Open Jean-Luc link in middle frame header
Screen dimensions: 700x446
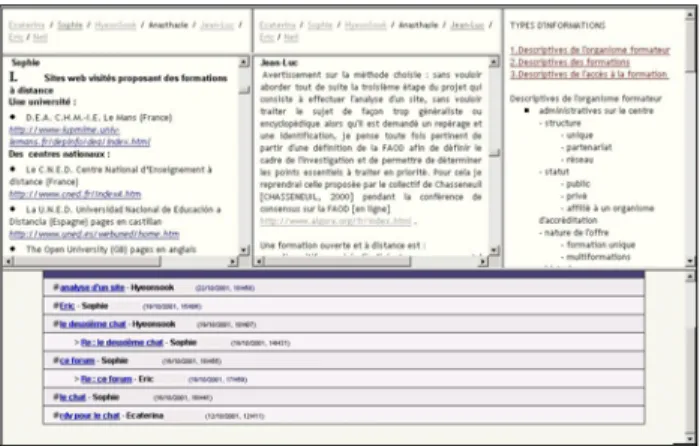[467, 25]
